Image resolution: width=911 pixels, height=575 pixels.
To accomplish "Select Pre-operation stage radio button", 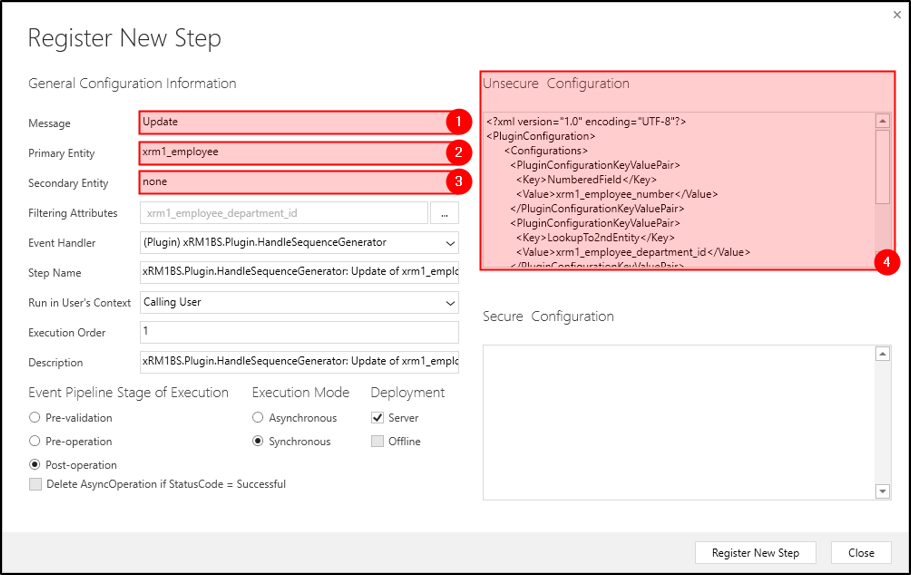I will 35,441.
